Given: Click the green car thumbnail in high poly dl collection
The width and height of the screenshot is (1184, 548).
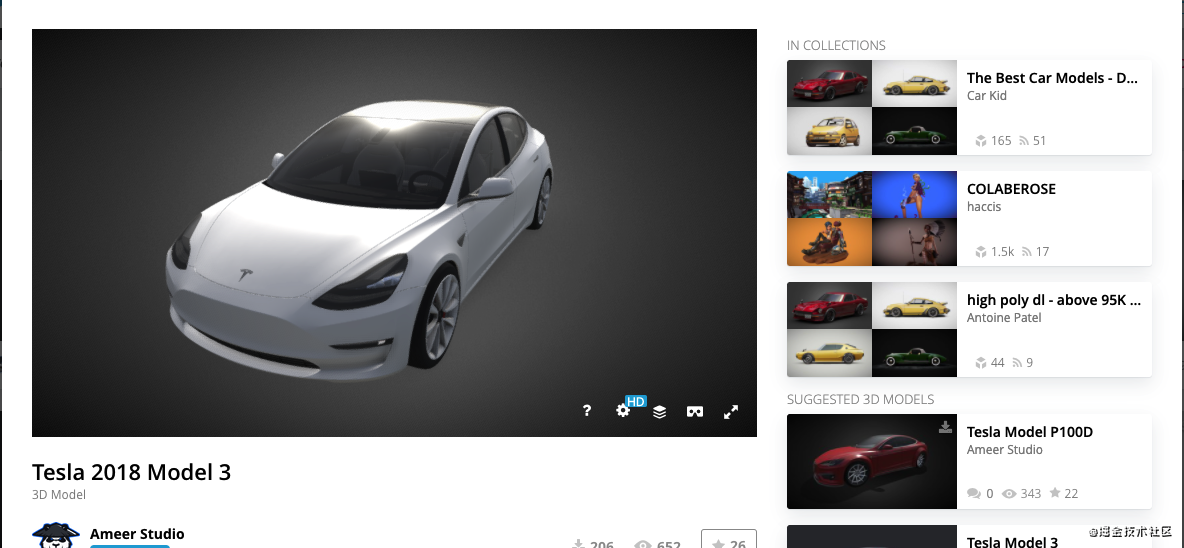Looking at the screenshot, I should [x=914, y=353].
